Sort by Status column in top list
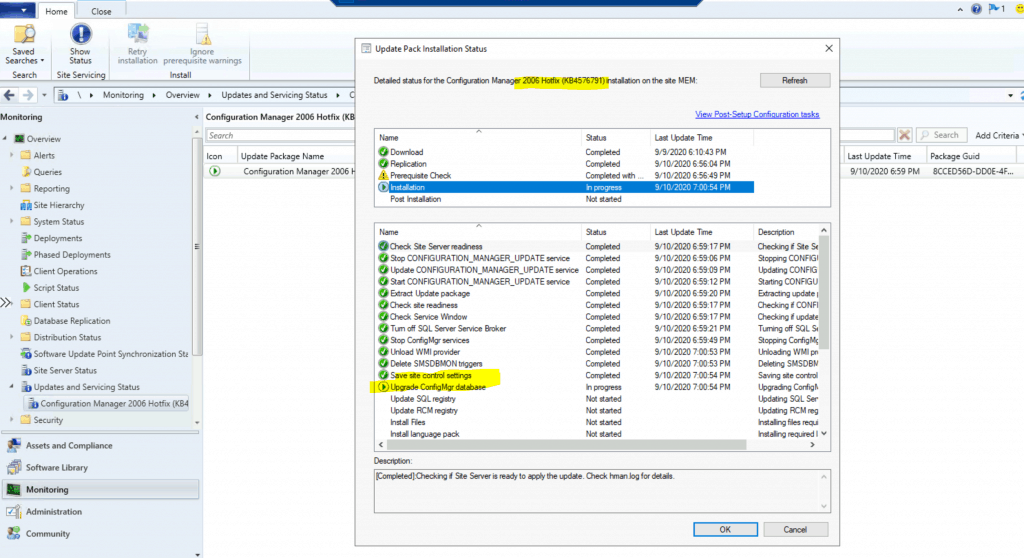The width and height of the screenshot is (1024, 558). click(x=616, y=138)
